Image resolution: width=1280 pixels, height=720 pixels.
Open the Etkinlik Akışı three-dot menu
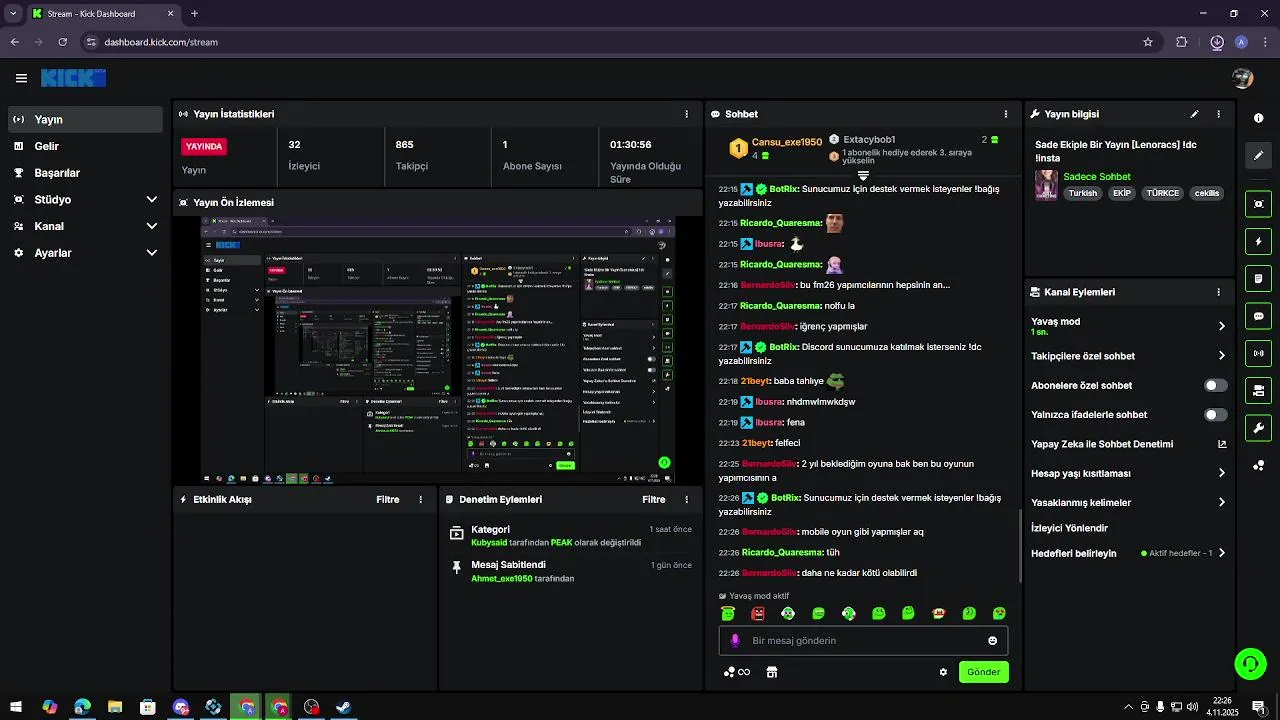(420, 499)
